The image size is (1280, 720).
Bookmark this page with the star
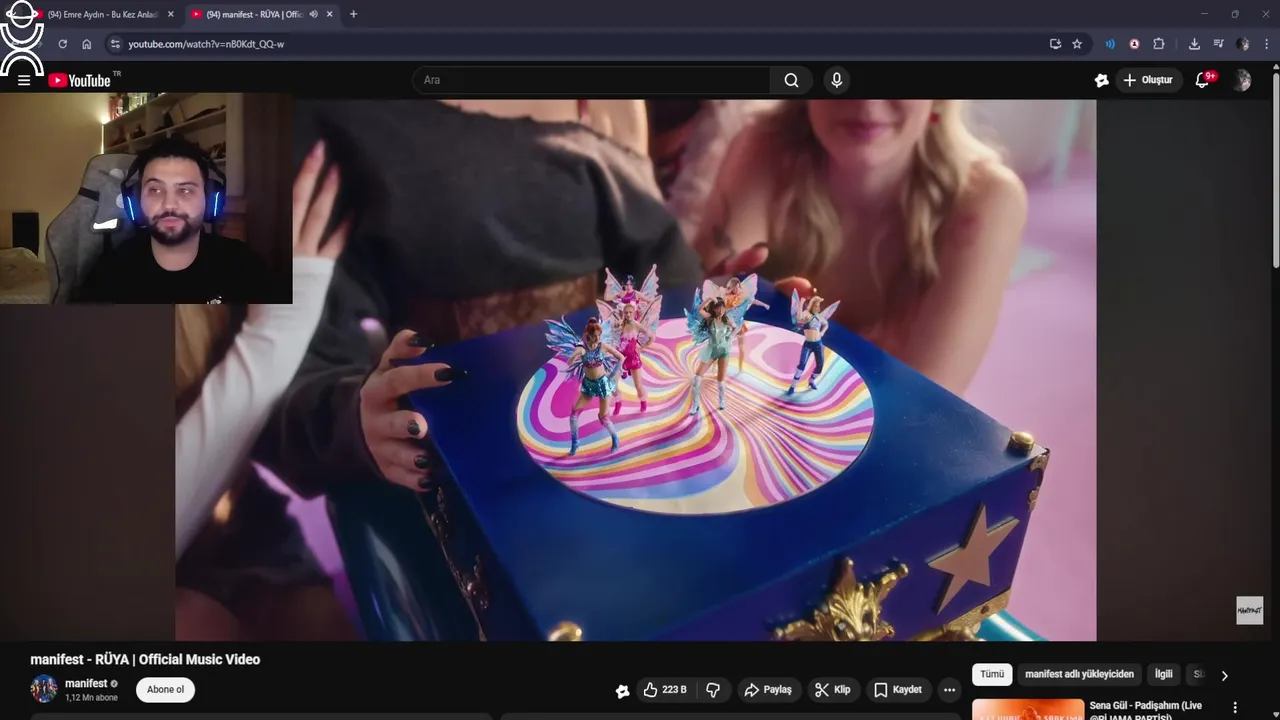[x=1077, y=44]
